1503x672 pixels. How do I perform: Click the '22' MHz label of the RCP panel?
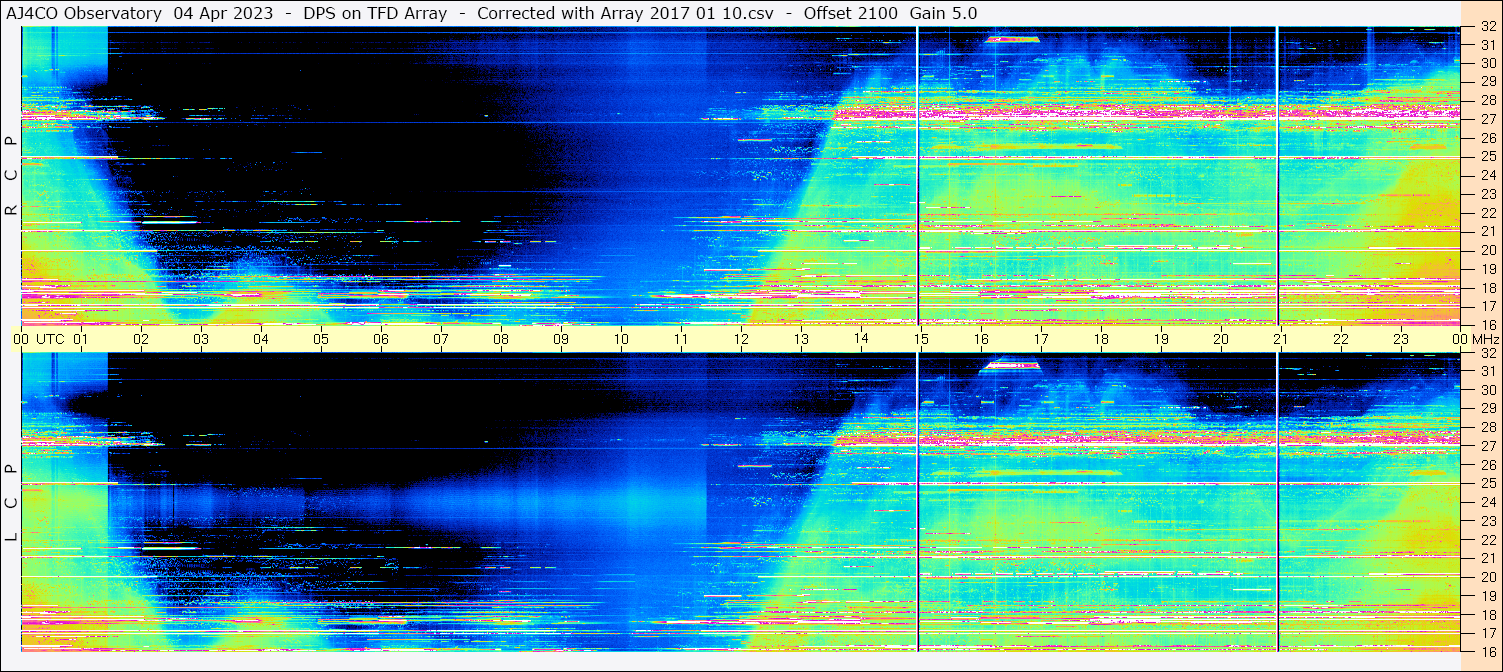(1488, 213)
